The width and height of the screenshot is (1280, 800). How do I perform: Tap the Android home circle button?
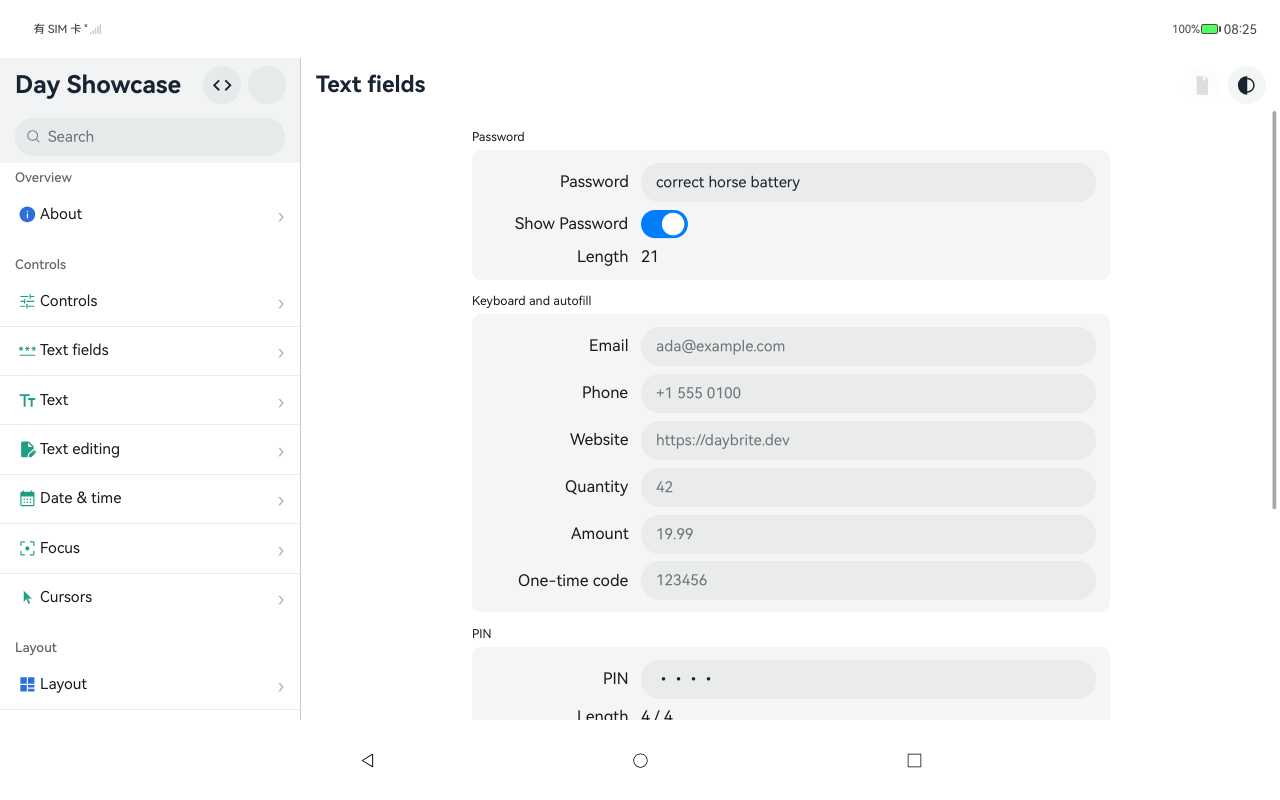(x=640, y=760)
